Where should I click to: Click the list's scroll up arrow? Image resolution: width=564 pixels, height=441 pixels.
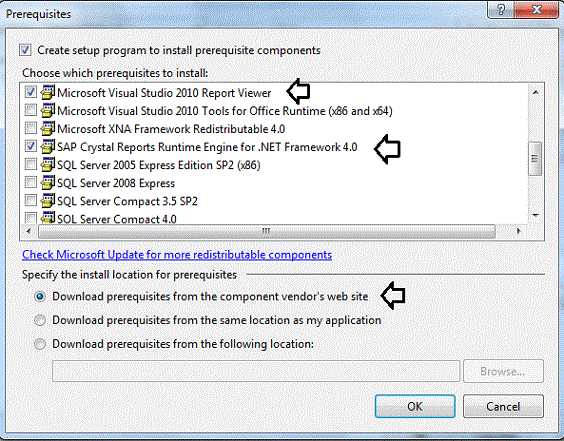[x=535, y=92]
